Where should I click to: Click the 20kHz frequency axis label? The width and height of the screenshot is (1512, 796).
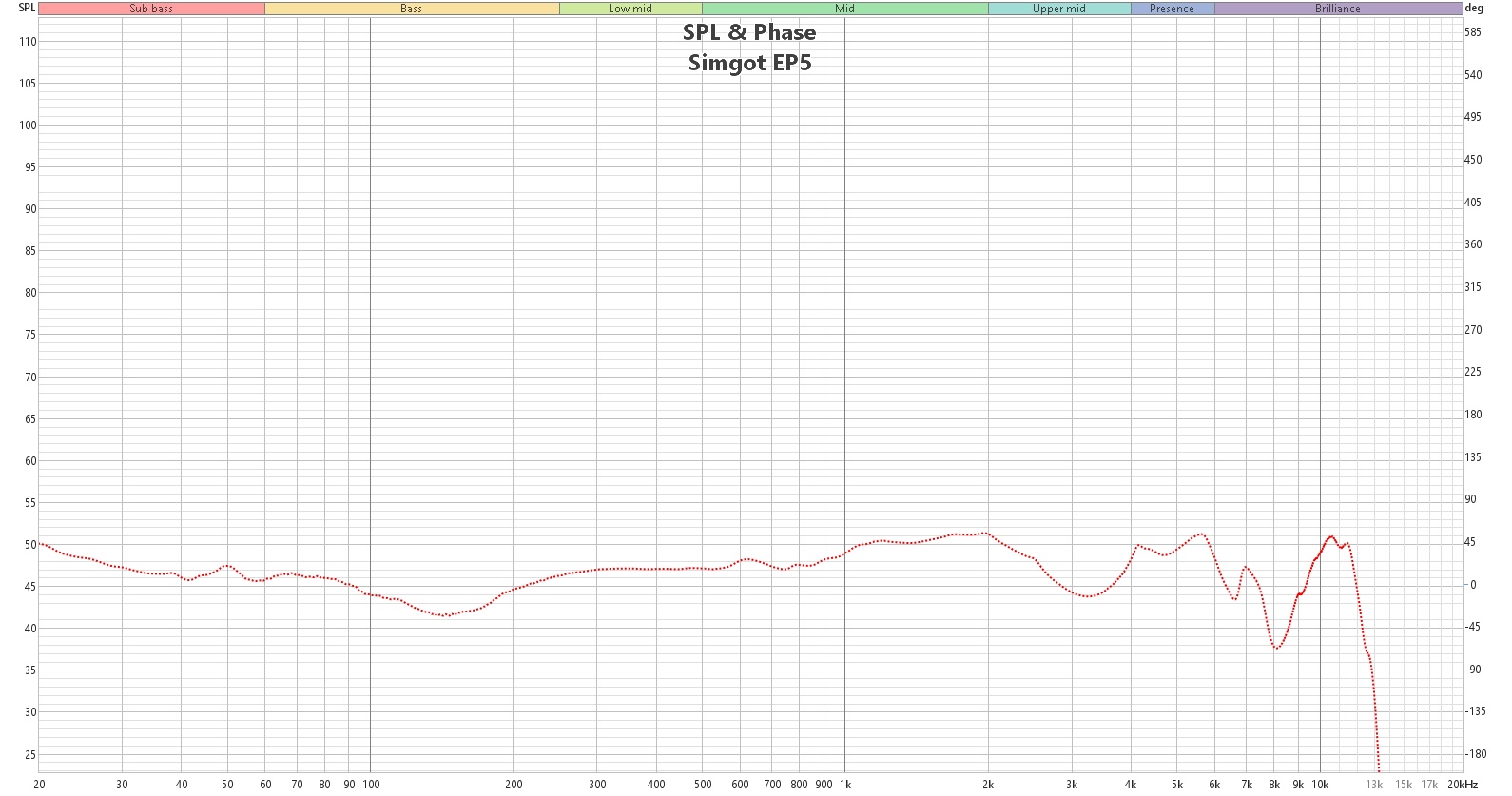[1463, 785]
